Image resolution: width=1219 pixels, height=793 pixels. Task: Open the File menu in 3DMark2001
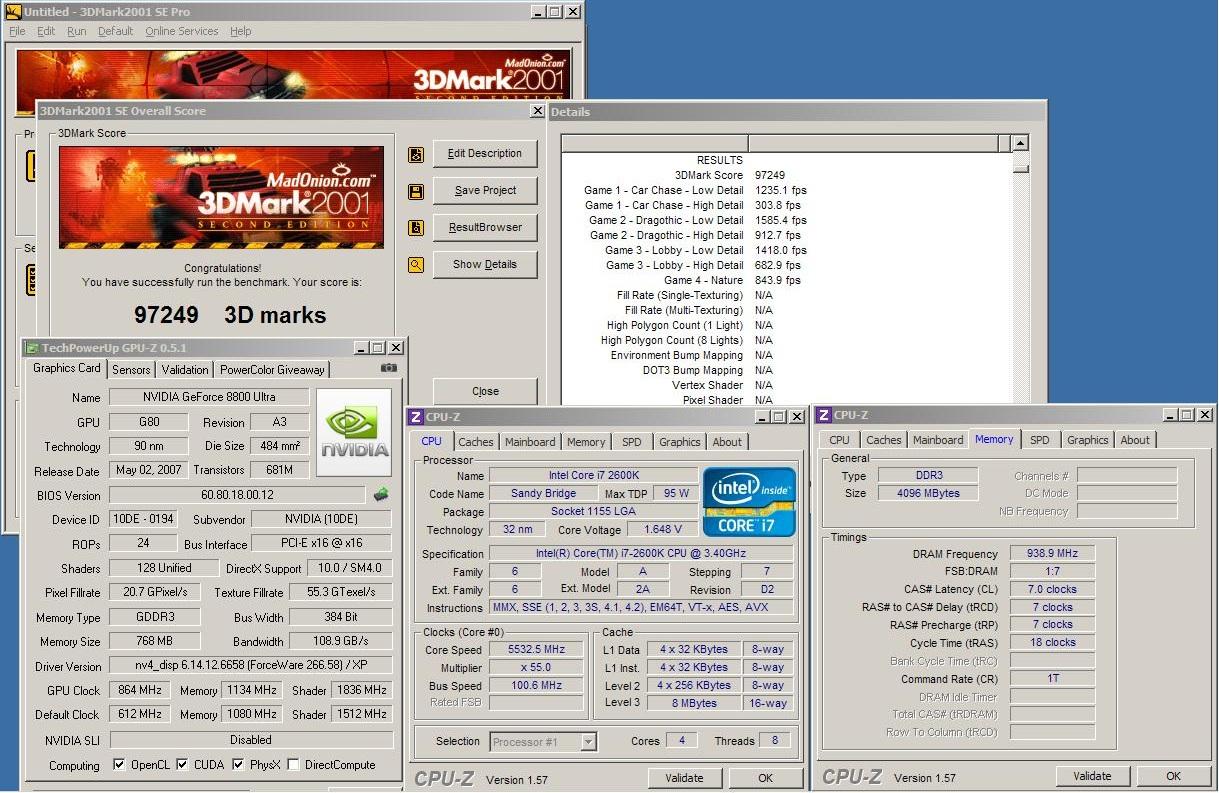point(17,31)
